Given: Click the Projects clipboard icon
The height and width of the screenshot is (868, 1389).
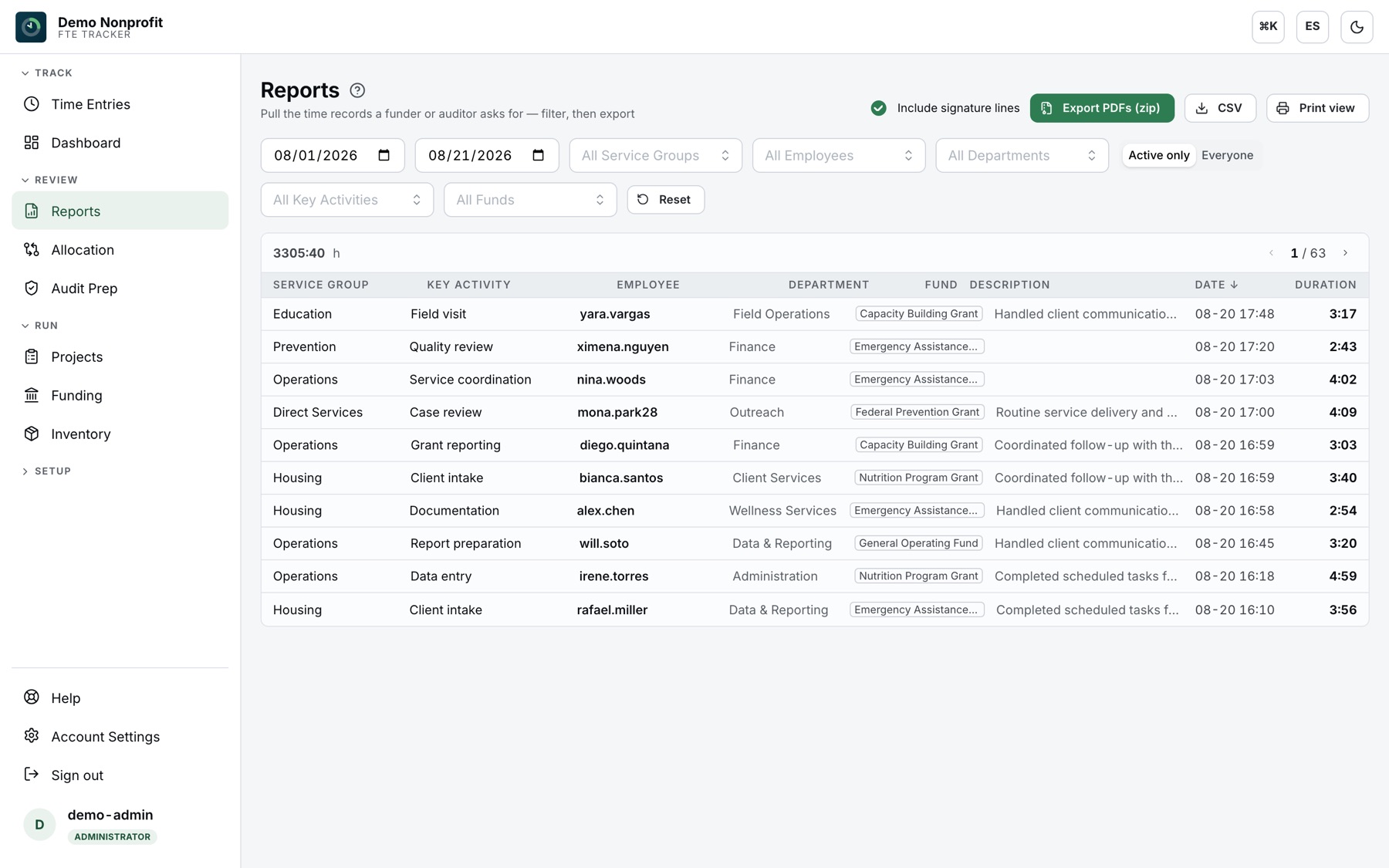Looking at the screenshot, I should 32,356.
